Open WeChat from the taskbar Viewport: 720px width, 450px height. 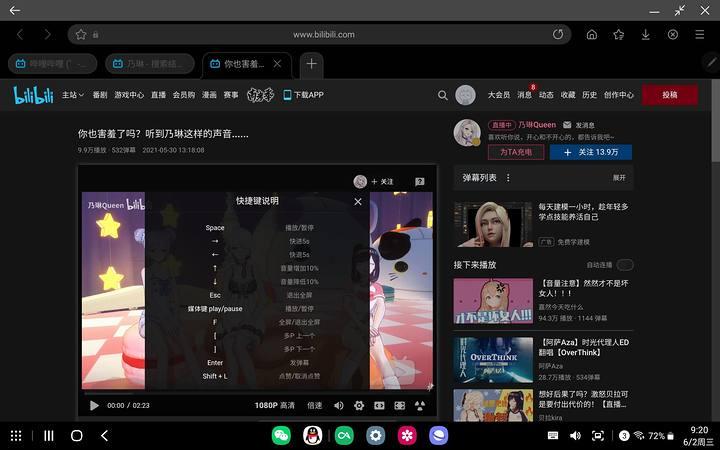tap(281, 435)
